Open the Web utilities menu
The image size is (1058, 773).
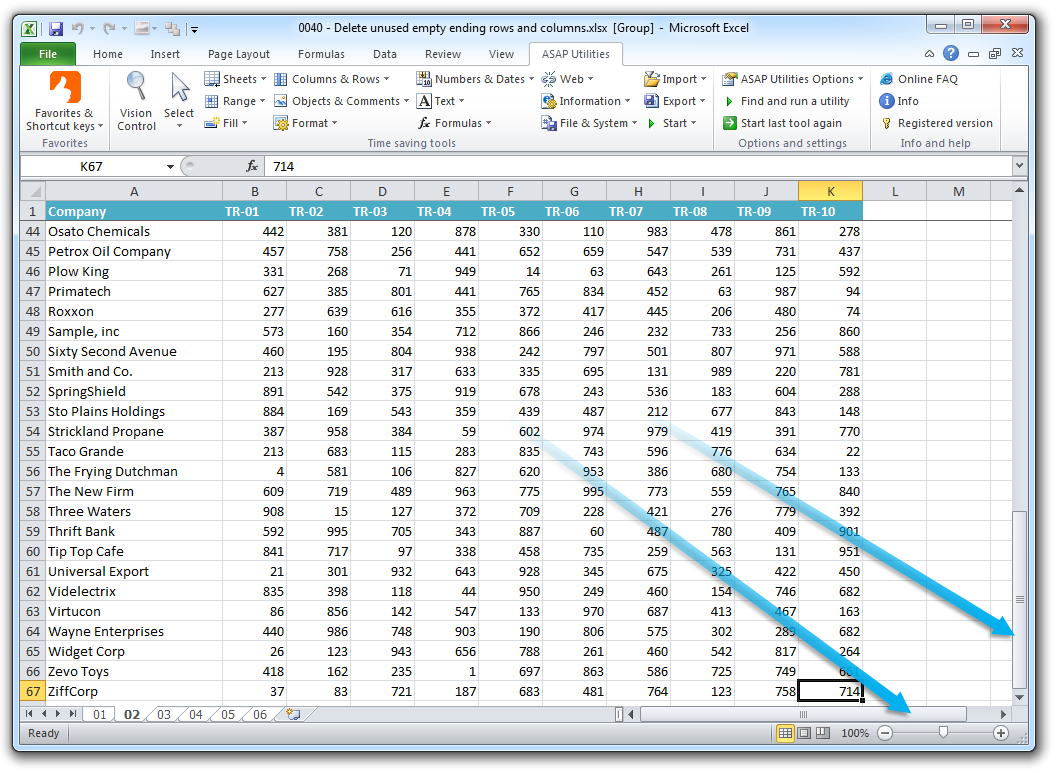pyautogui.click(x=567, y=79)
